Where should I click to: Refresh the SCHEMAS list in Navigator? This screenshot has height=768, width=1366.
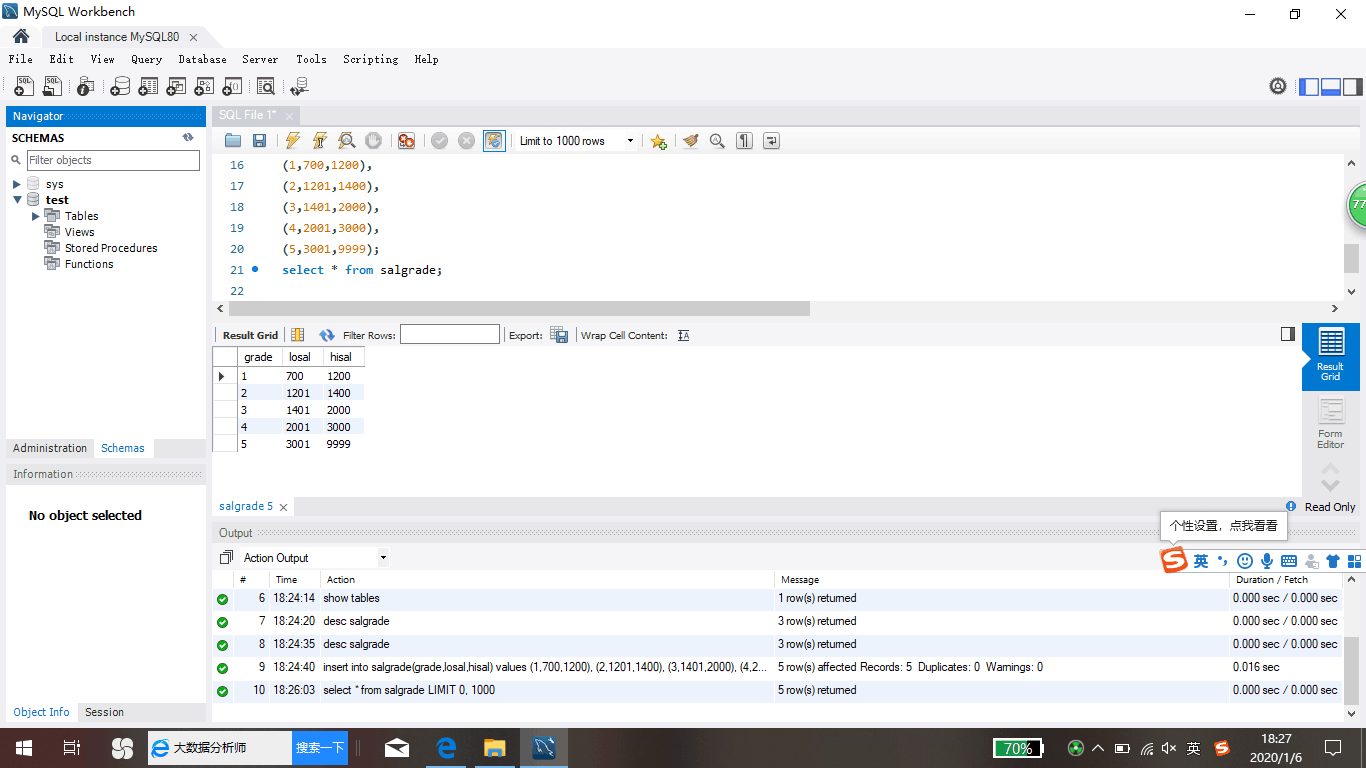(187, 138)
